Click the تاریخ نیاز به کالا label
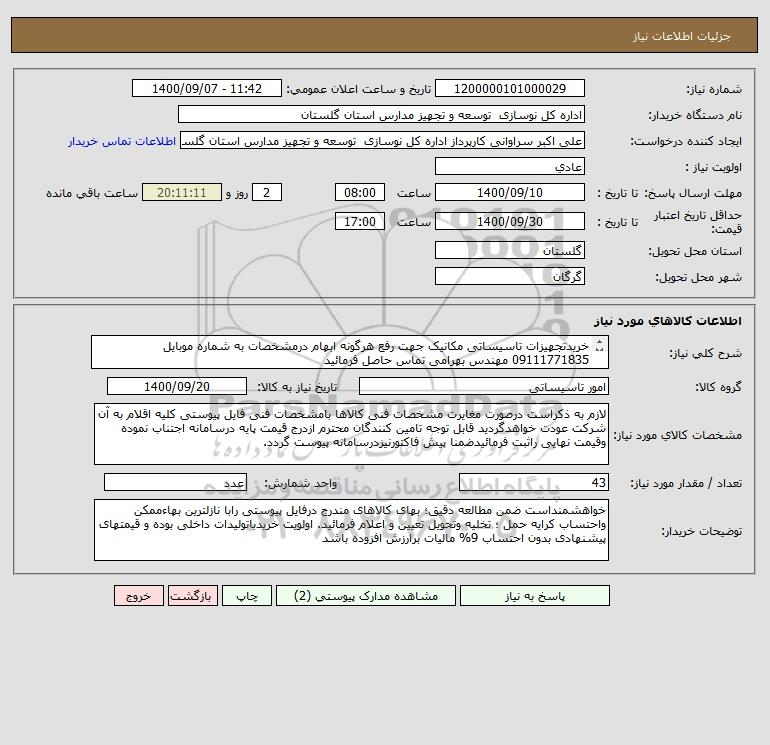Viewport: 770px width, 745px height. click(x=297, y=387)
